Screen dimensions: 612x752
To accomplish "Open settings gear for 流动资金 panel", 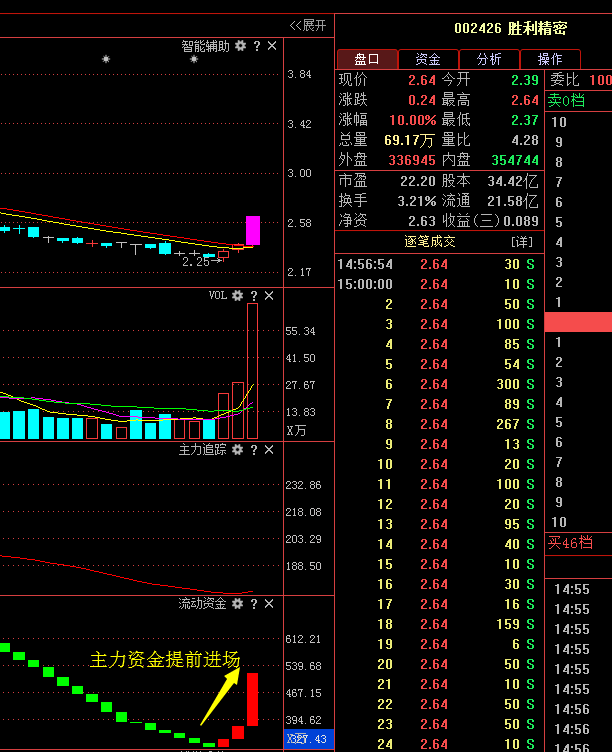I will click(x=237, y=604).
